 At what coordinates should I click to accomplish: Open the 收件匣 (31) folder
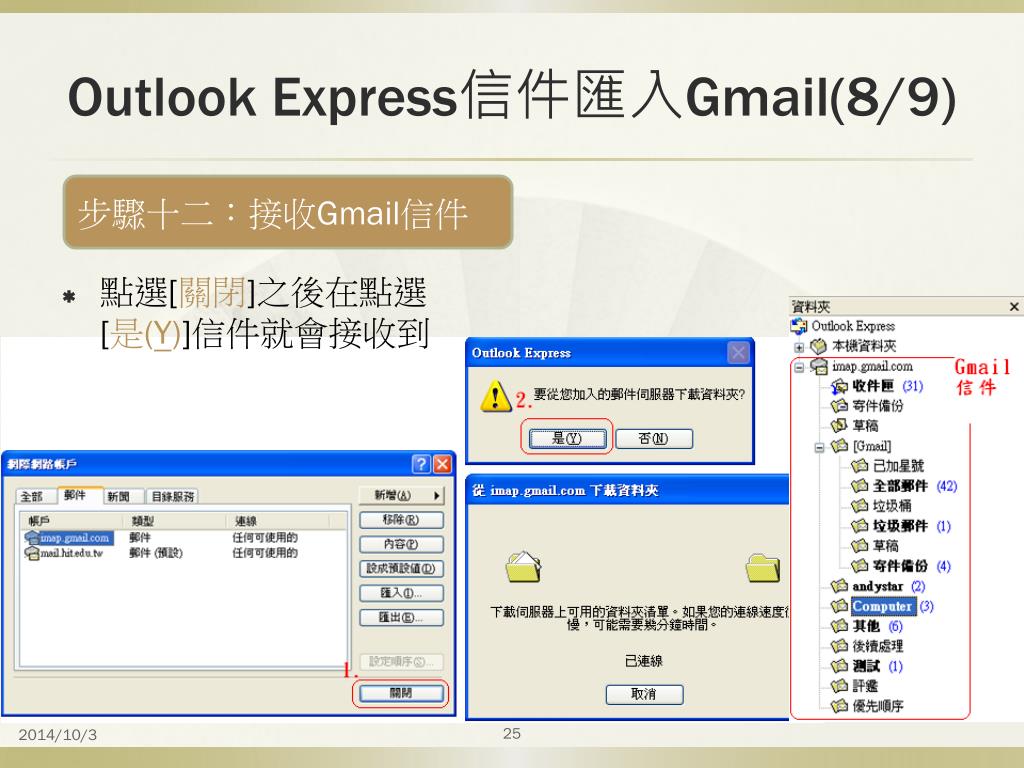click(x=888, y=386)
